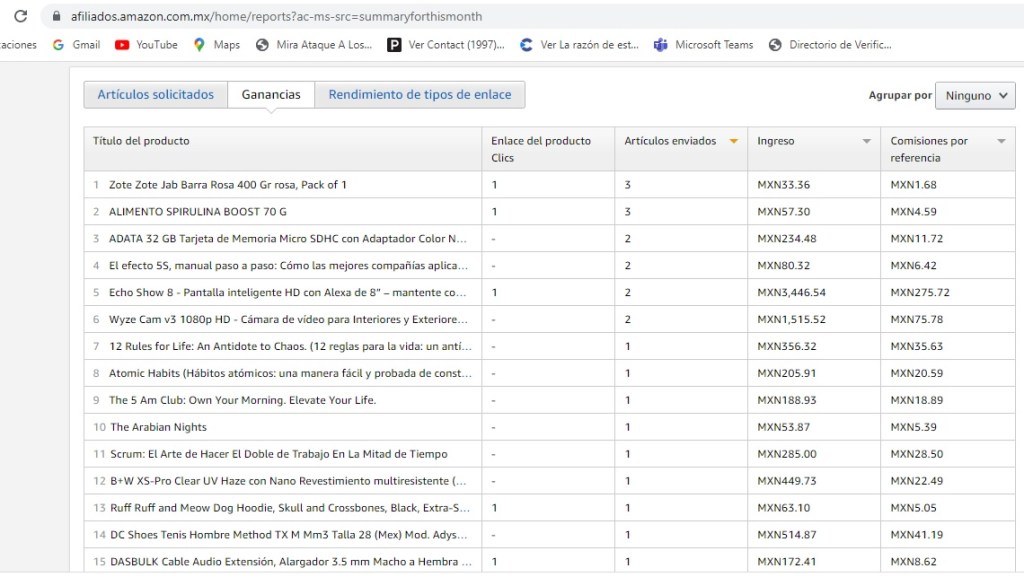
Task: Click the Echo Show 8 product title
Action: (x=288, y=293)
